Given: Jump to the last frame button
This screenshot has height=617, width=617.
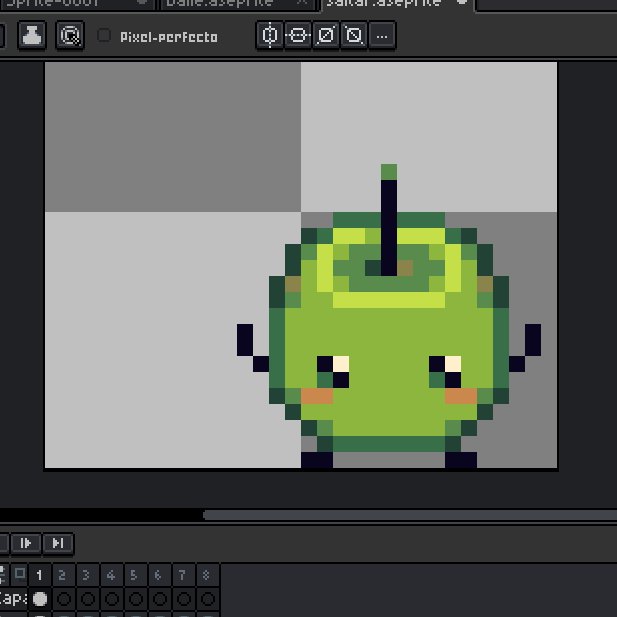Looking at the screenshot, I should tap(58, 543).
